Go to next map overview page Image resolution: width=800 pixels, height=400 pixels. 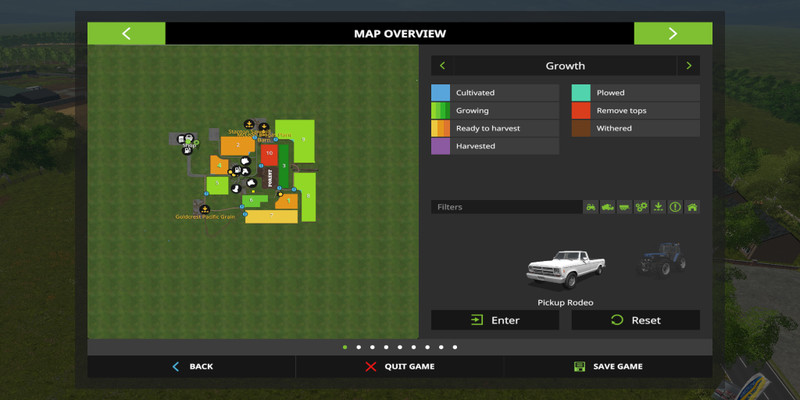click(672, 33)
